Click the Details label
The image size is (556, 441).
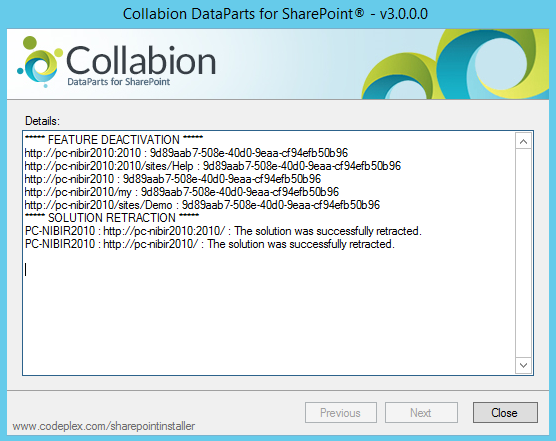tap(42, 121)
